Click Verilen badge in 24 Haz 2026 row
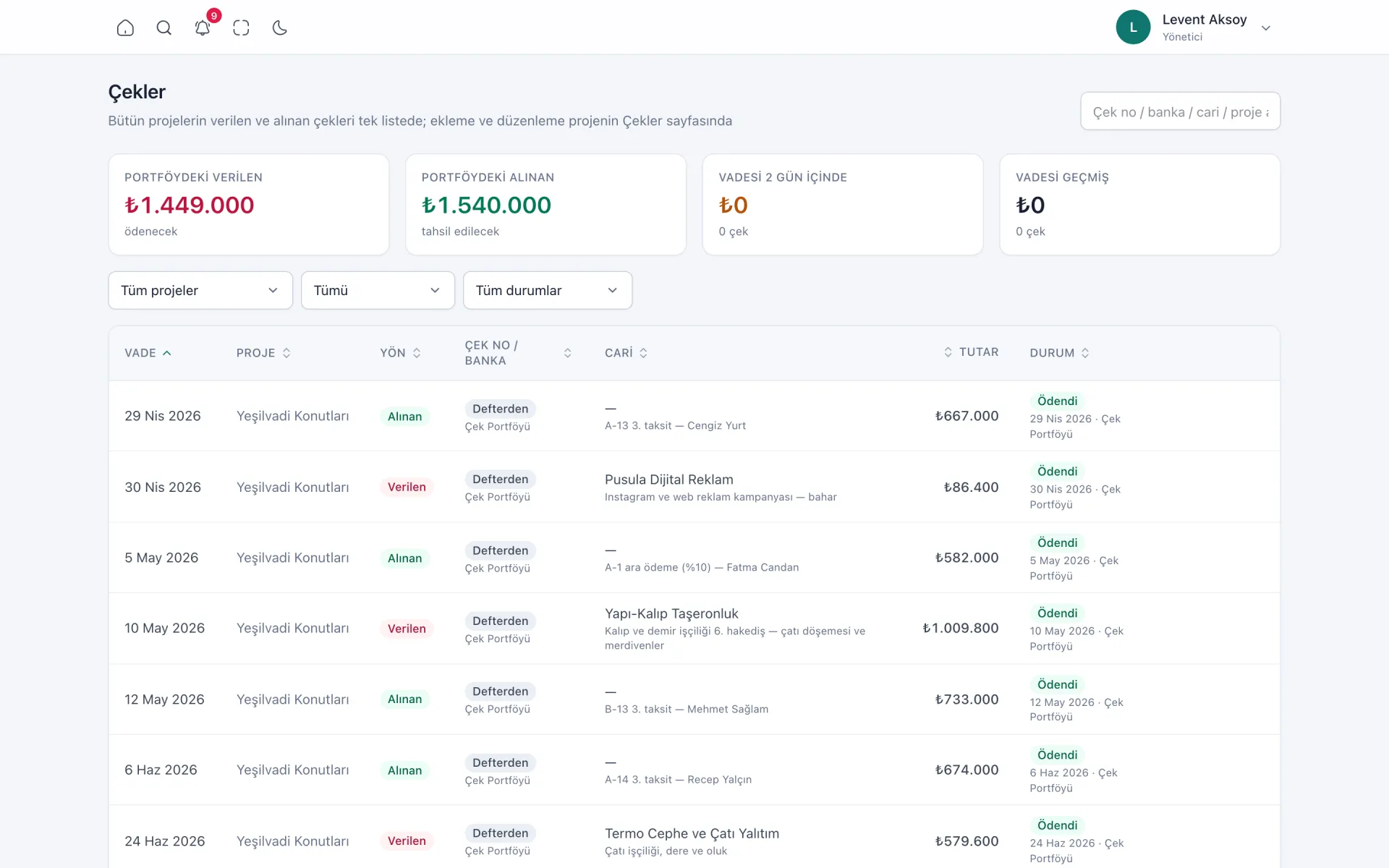 (x=407, y=841)
